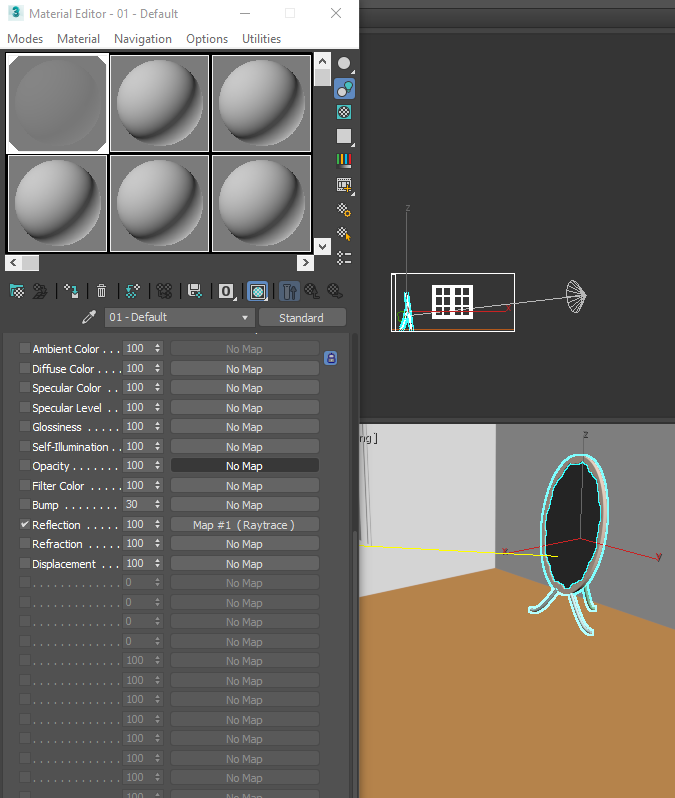
Task: Click the Displacement No Map button
Action: pos(244,564)
